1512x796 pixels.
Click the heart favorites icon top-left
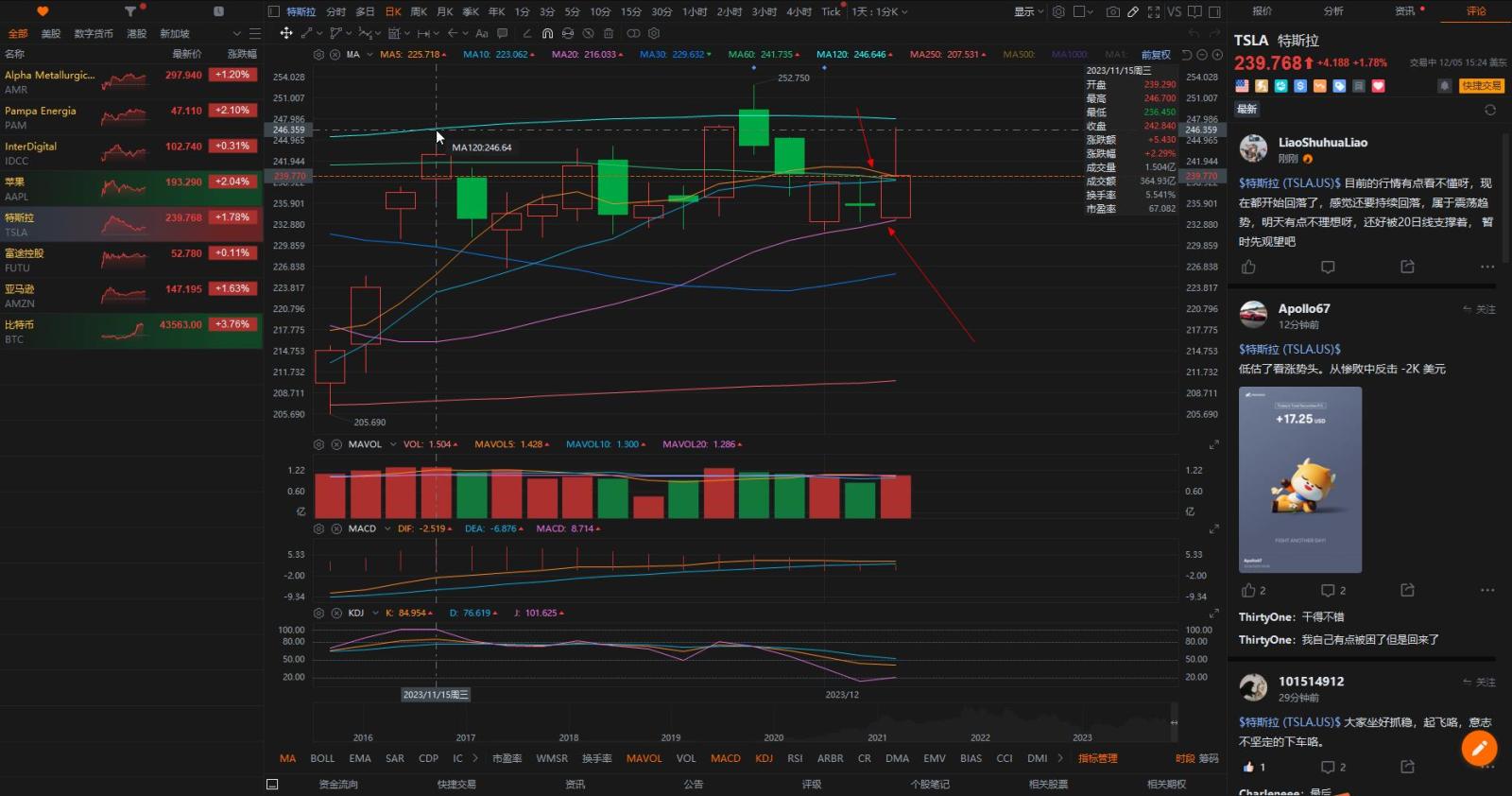[43, 11]
